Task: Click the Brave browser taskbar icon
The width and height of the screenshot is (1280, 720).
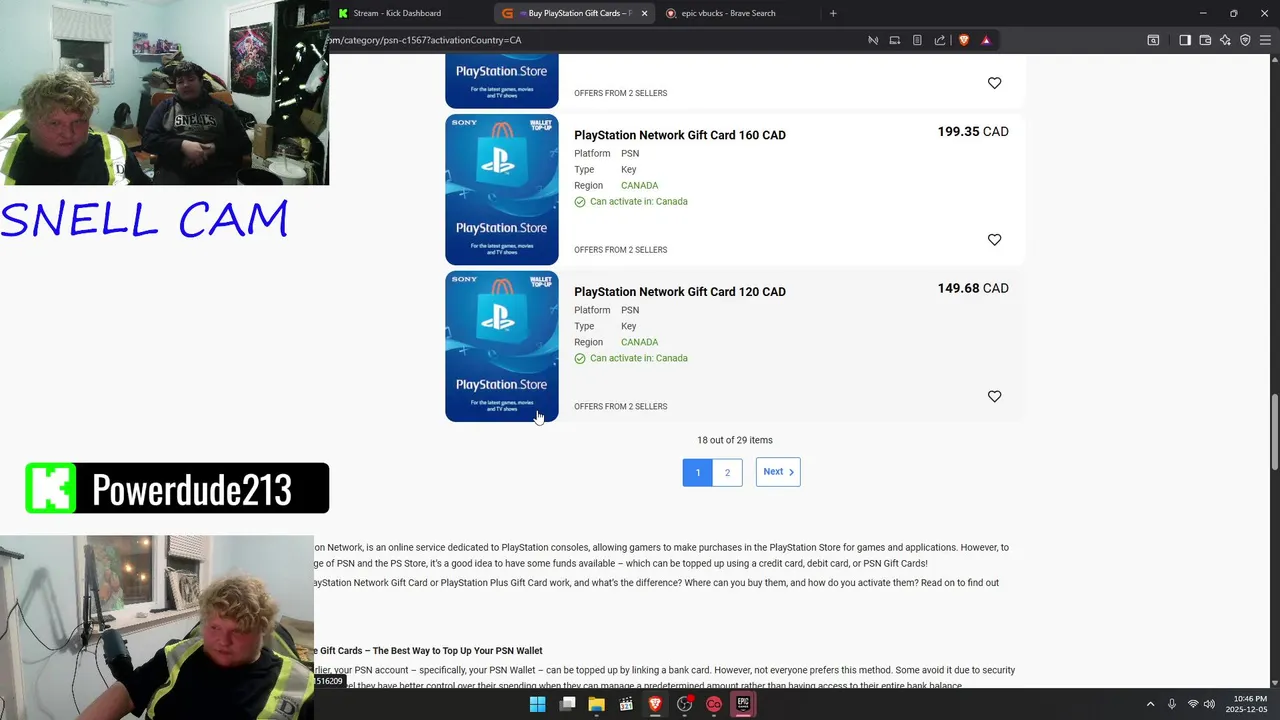Action: pos(655,704)
